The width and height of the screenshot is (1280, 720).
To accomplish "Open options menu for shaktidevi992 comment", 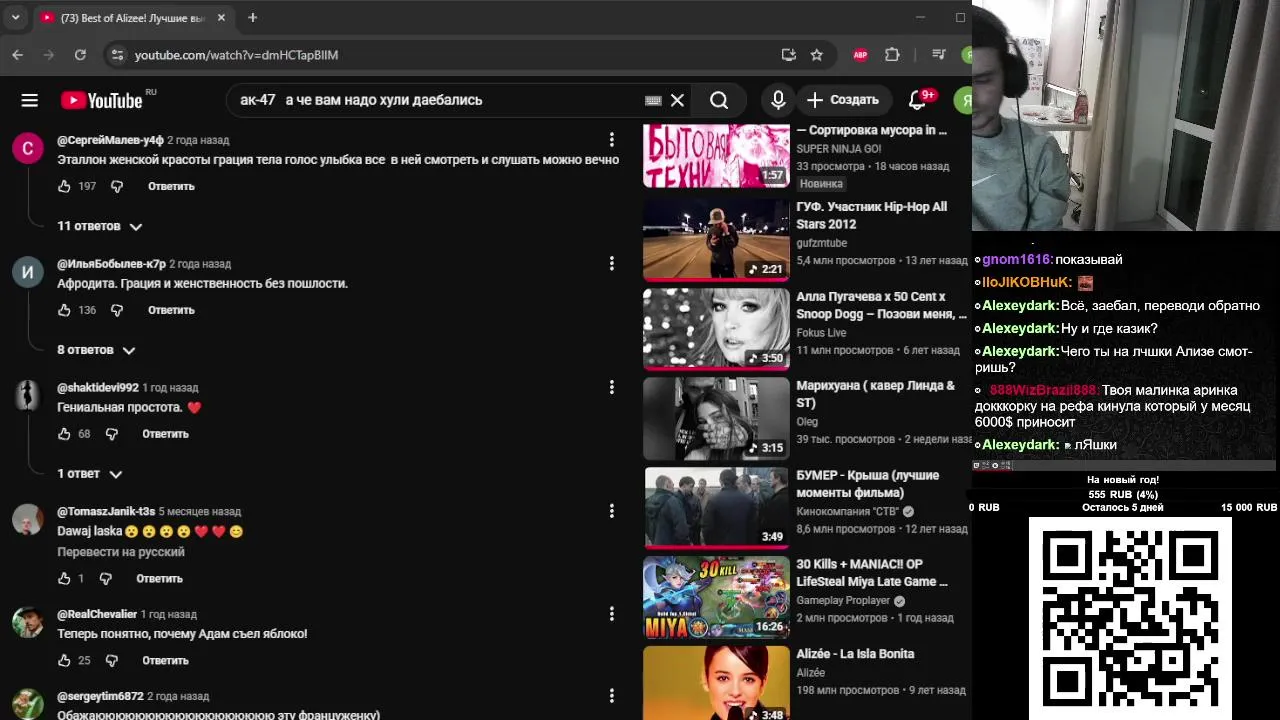I will (612, 387).
